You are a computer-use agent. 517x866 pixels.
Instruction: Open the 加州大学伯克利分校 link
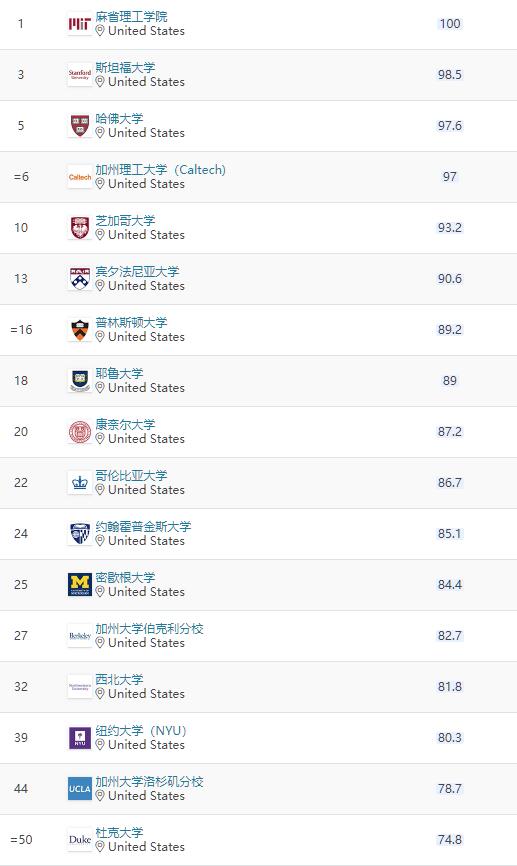(150, 629)
